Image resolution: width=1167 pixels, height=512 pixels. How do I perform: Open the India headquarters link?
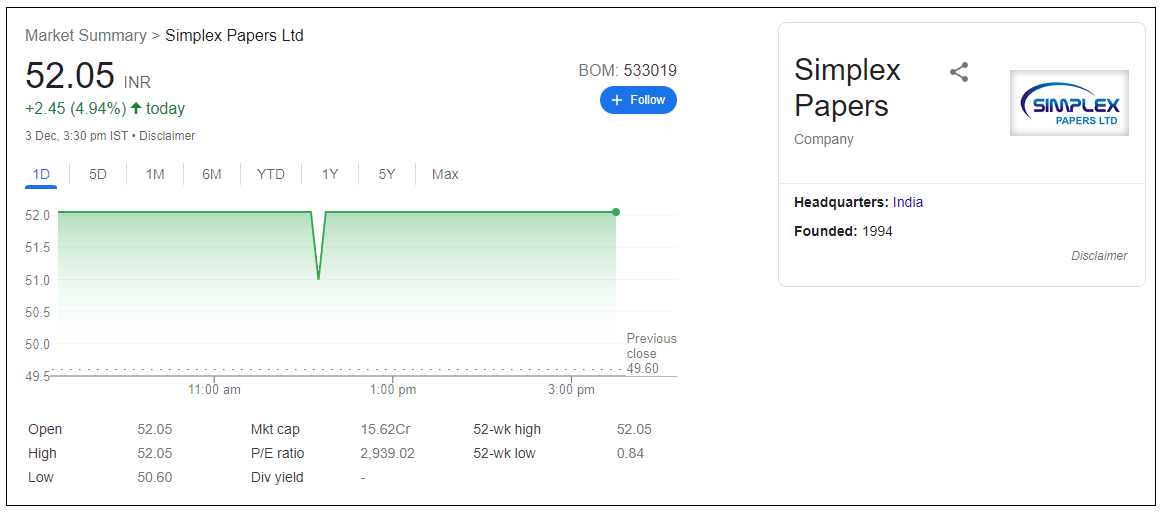pyautogui.click(x=908, y=202)
